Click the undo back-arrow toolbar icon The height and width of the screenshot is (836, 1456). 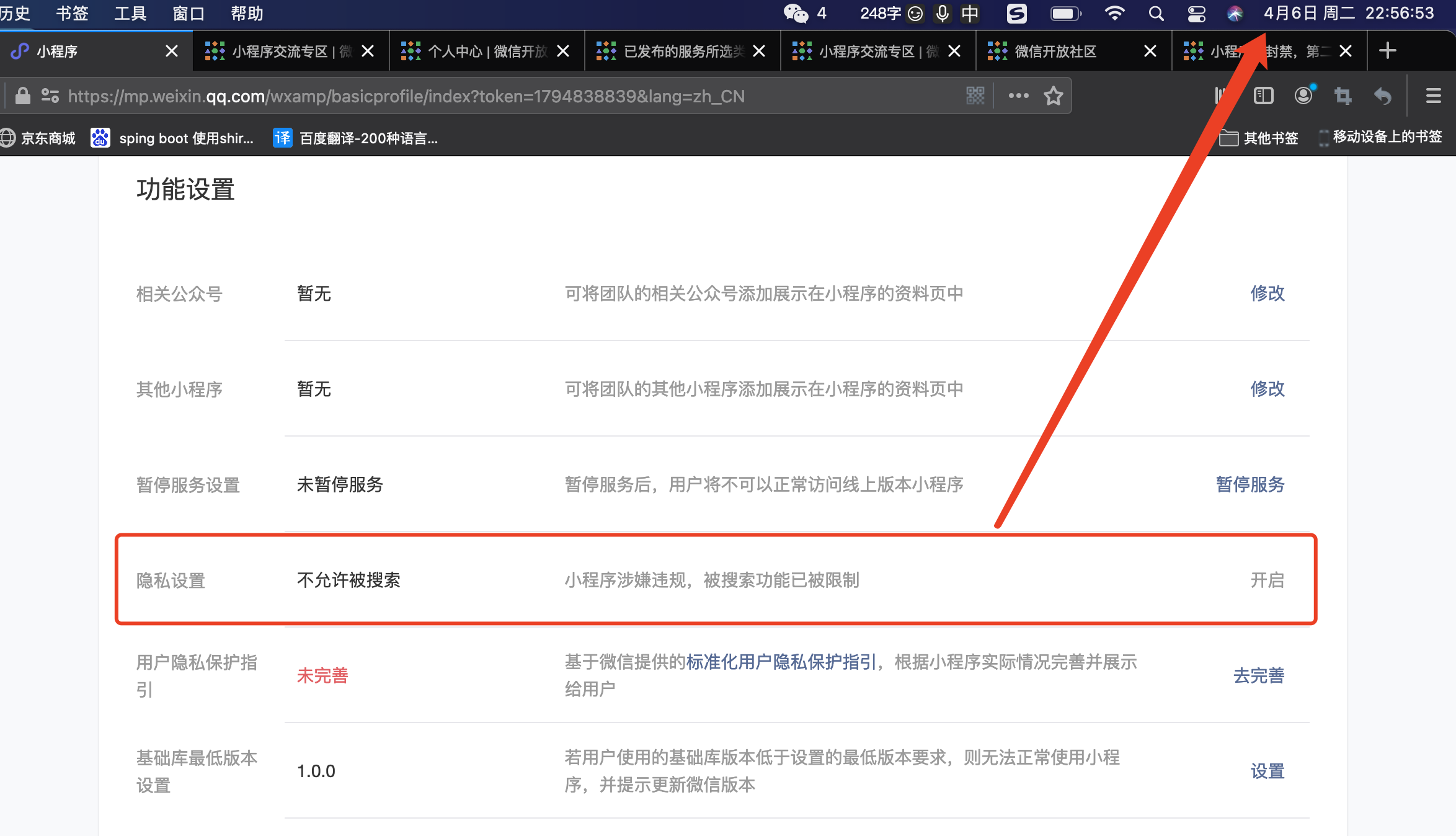[1383, 96]
